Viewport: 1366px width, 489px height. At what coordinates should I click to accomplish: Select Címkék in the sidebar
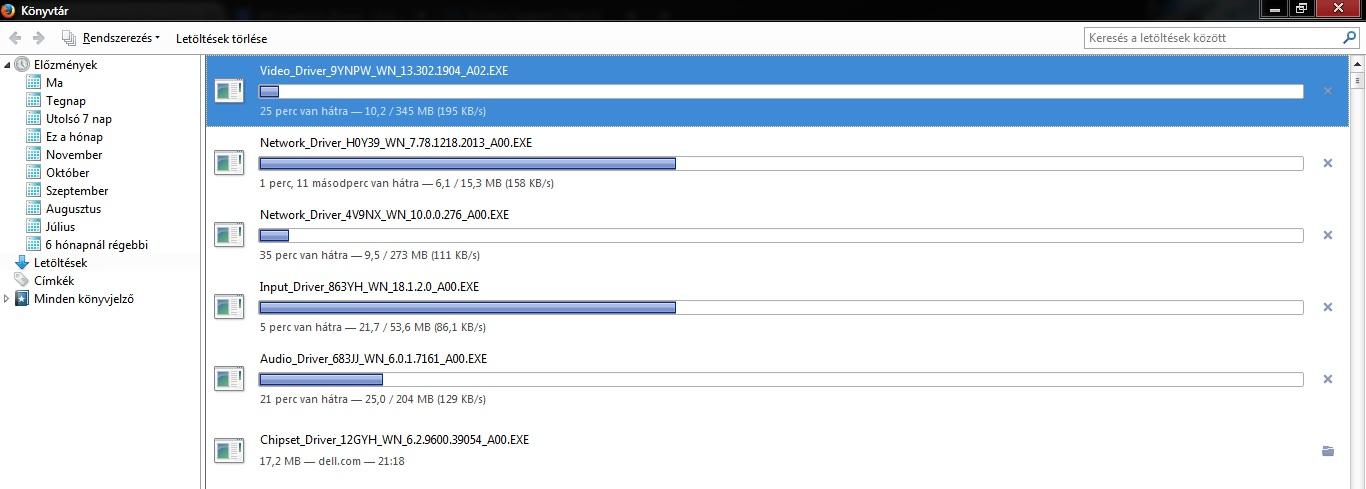pyautogui.click(x=54, y=281)
